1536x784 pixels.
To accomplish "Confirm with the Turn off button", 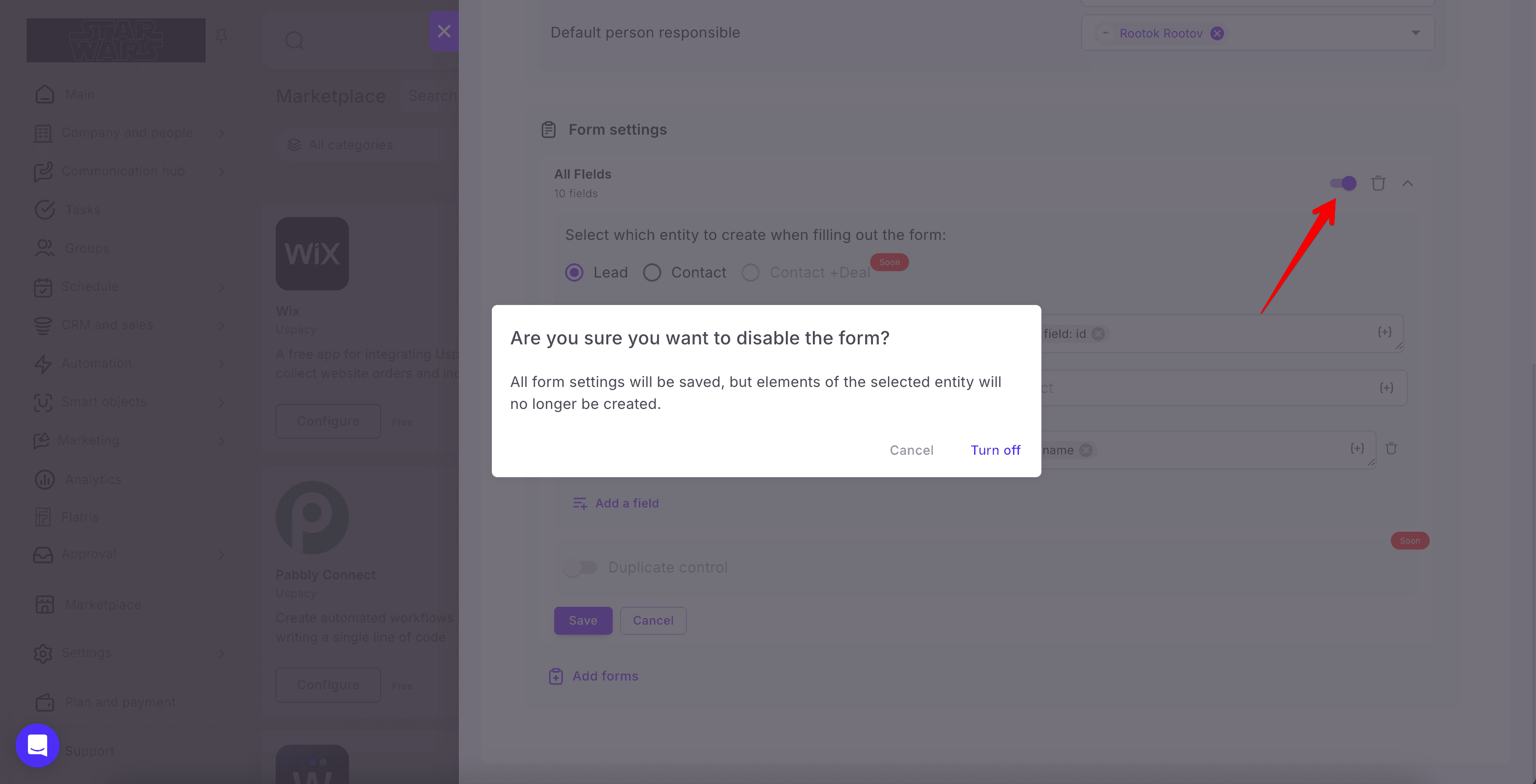I will coord(995,450).
